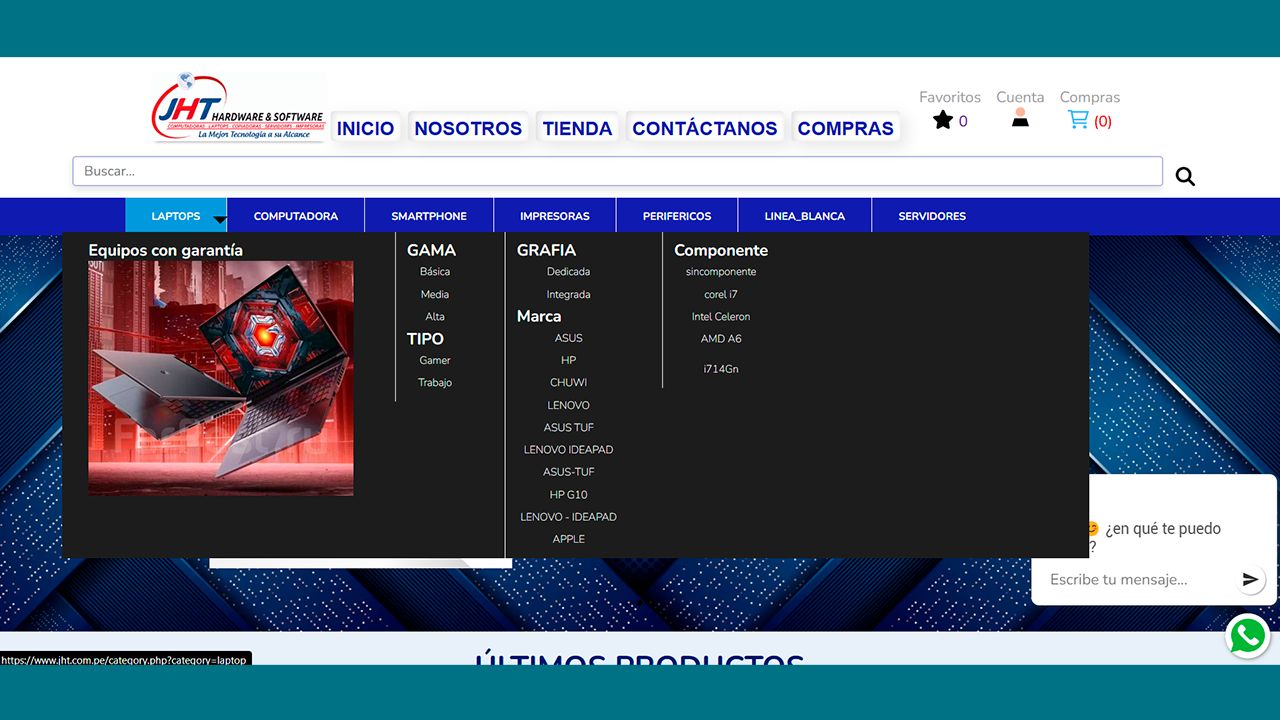Screen dimensions: 1280x720
Task: Go to INICIO page
Action: point(365,128)
